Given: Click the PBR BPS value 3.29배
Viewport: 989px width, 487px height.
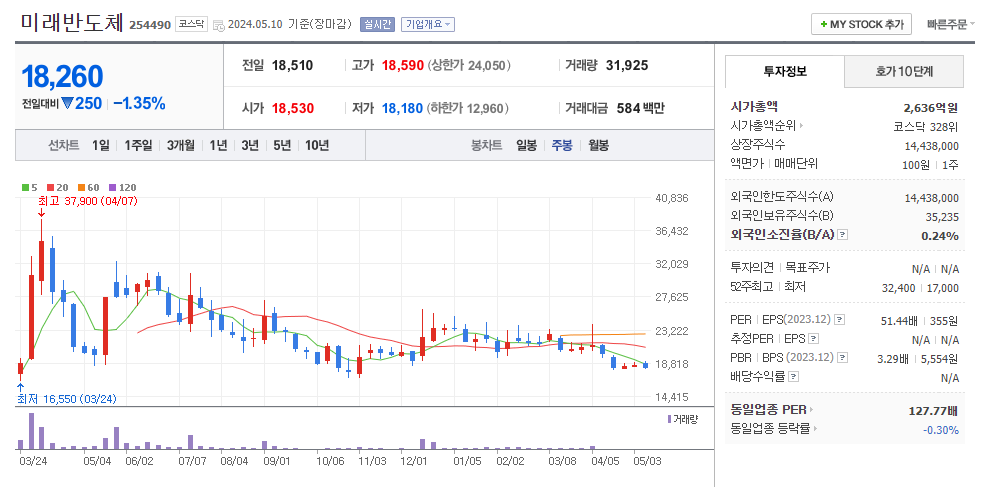Looking at the screenshot, I should (x=892, y=359).
